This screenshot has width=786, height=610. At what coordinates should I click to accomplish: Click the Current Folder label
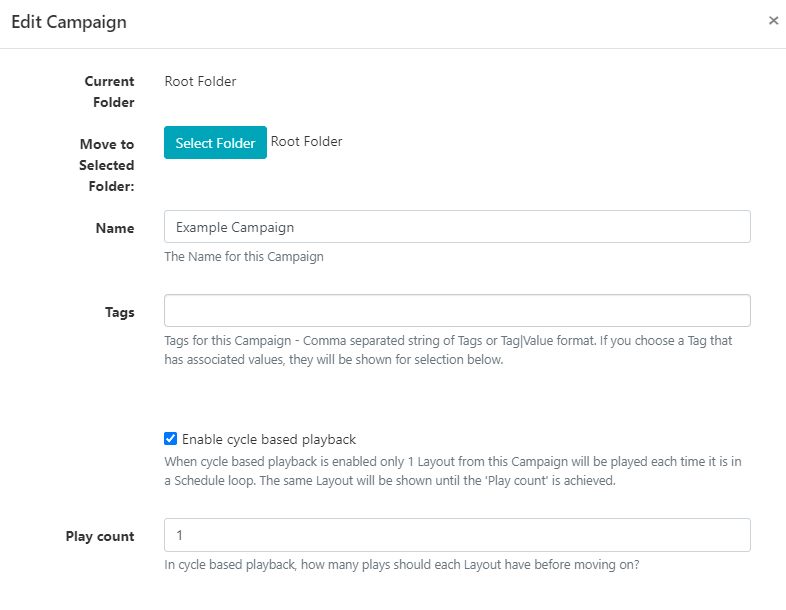point(109,92)
